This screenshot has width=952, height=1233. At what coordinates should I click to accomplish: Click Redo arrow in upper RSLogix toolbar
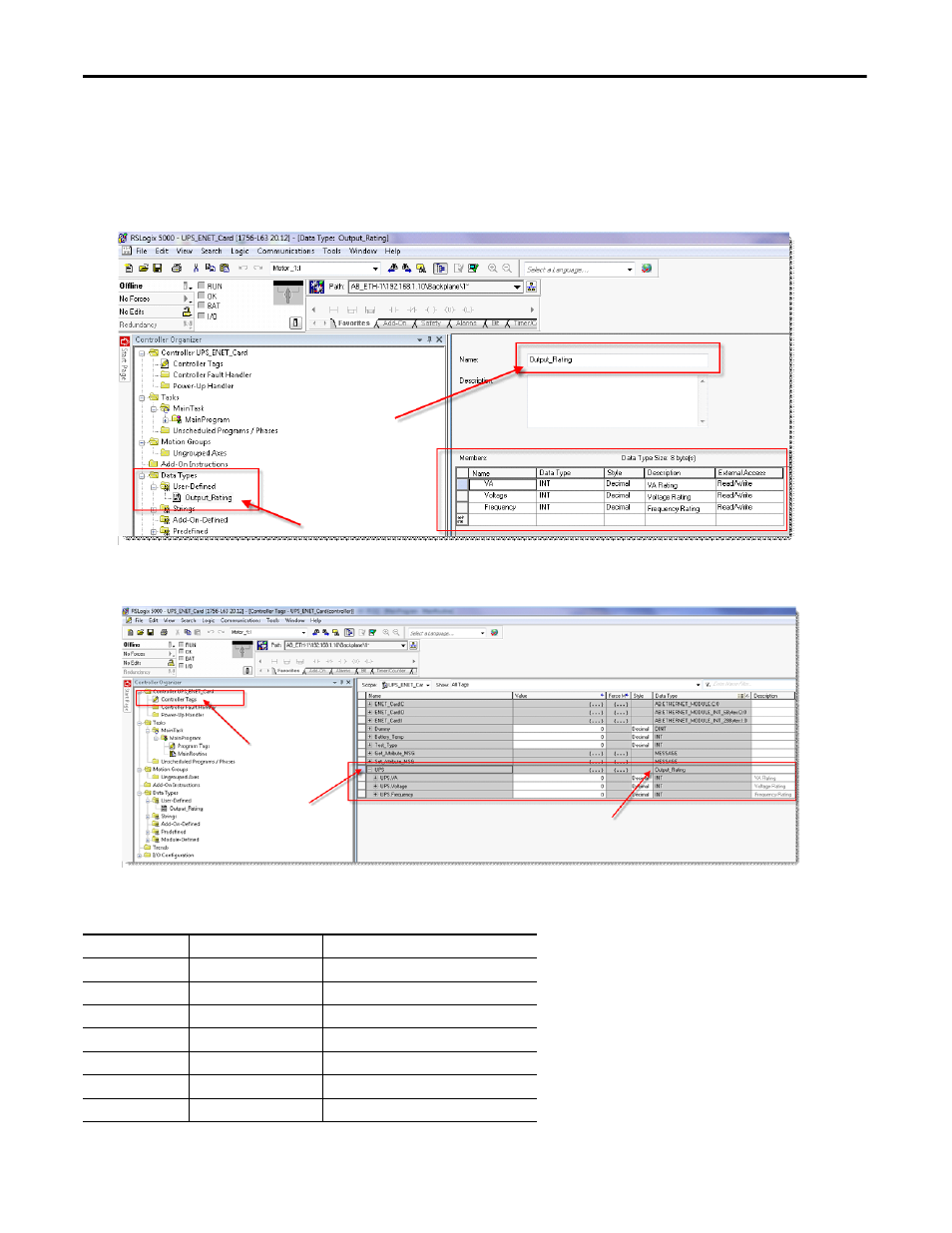pos(258,268)
